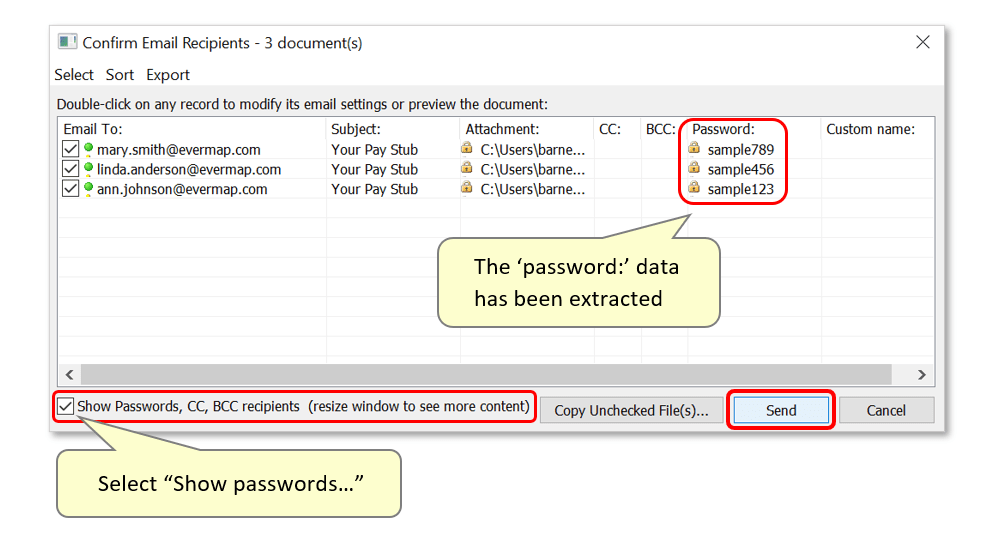Click Your Pay Stub subject in mary.smith row
Viewport: 998px width, 535px height.
374,149
